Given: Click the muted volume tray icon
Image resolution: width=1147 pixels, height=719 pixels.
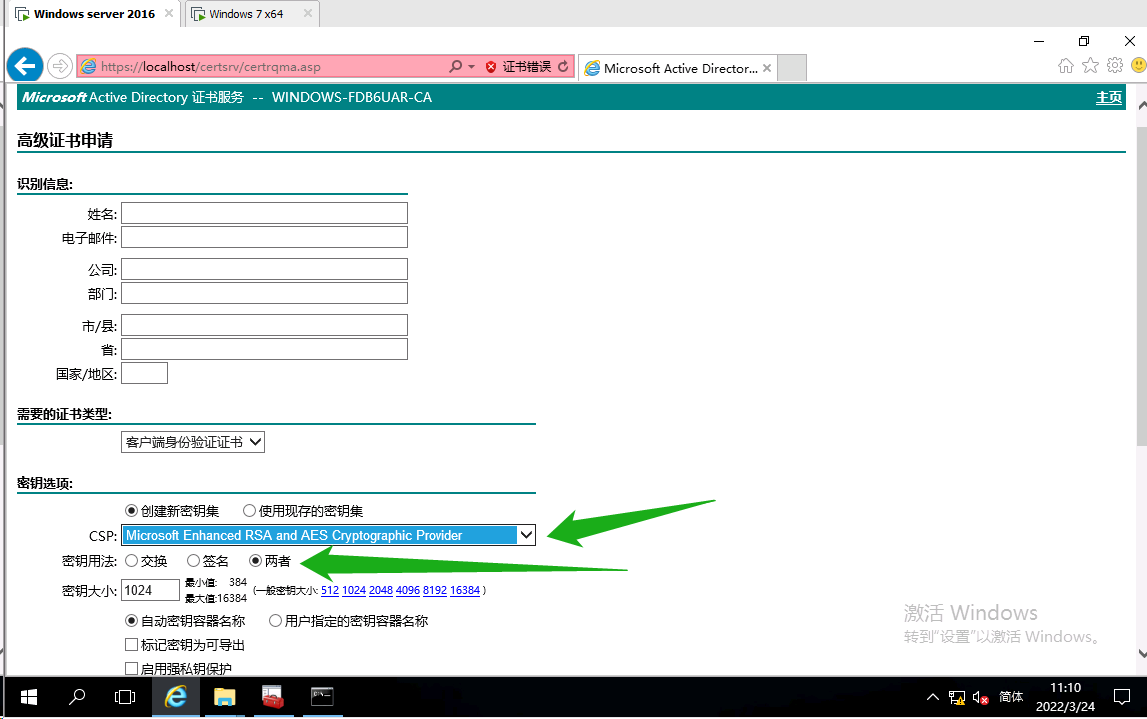Looking at the screenshot, I should tap(981, 698).
